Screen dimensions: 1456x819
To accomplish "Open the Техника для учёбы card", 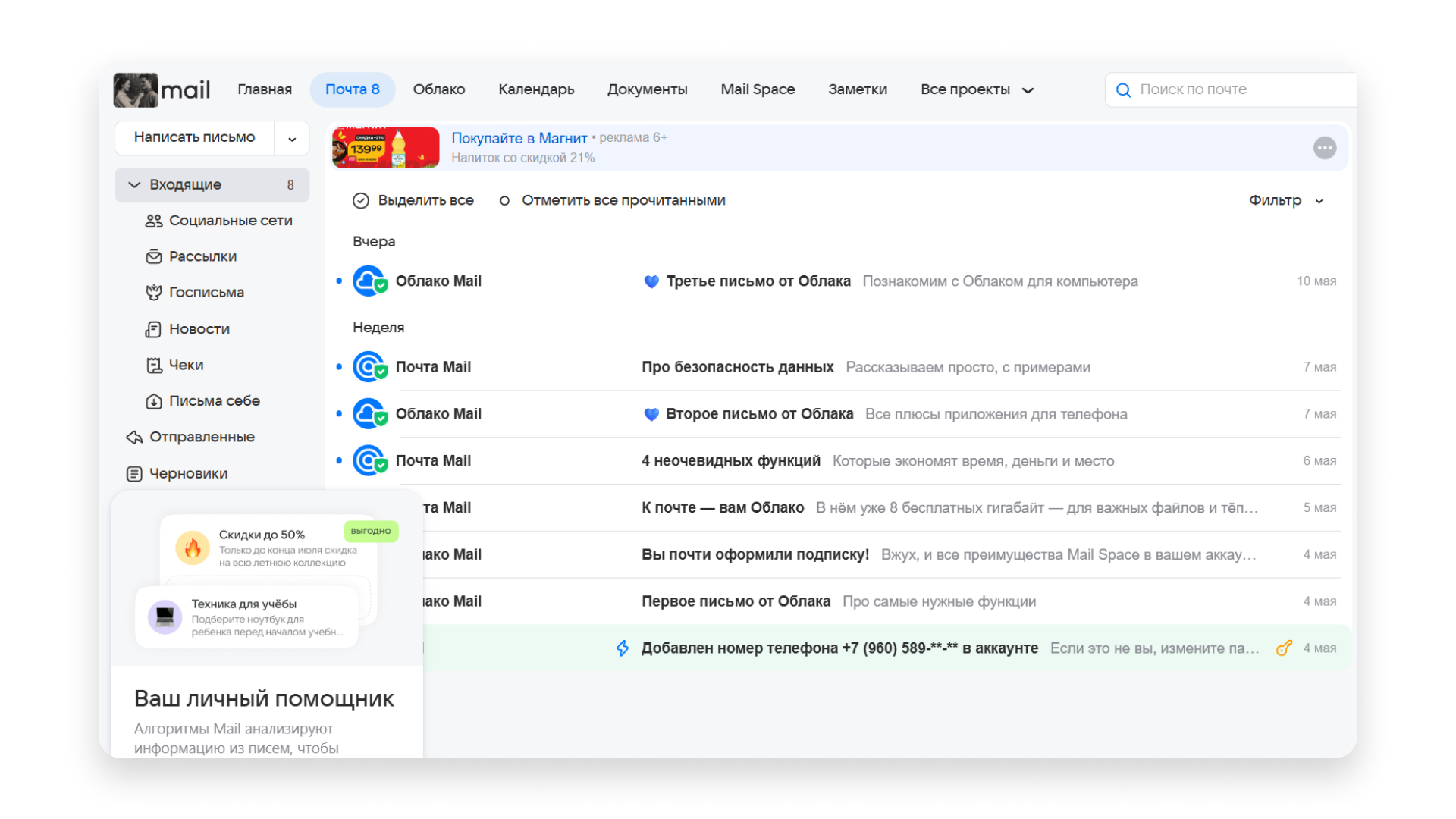I will [x=246, y=617].
